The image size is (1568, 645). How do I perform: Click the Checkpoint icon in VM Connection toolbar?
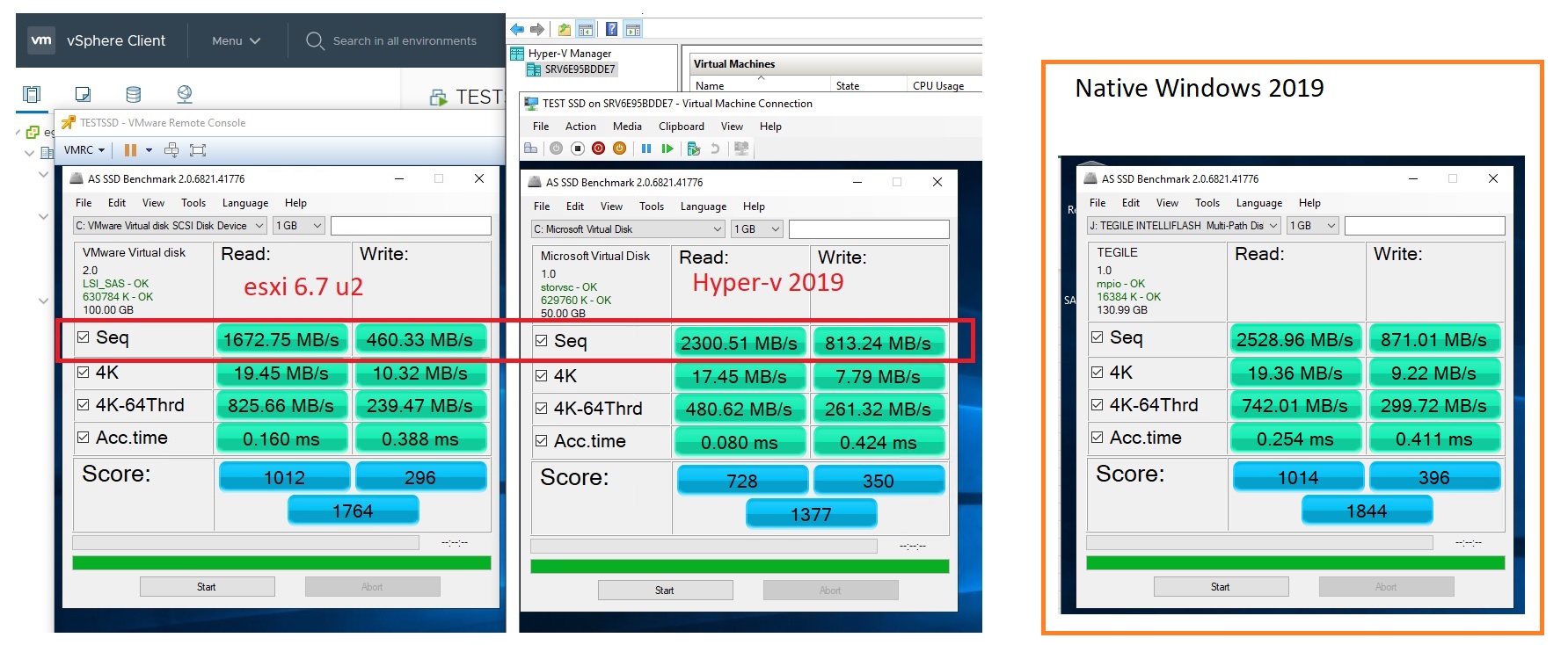tap(693, 149)
